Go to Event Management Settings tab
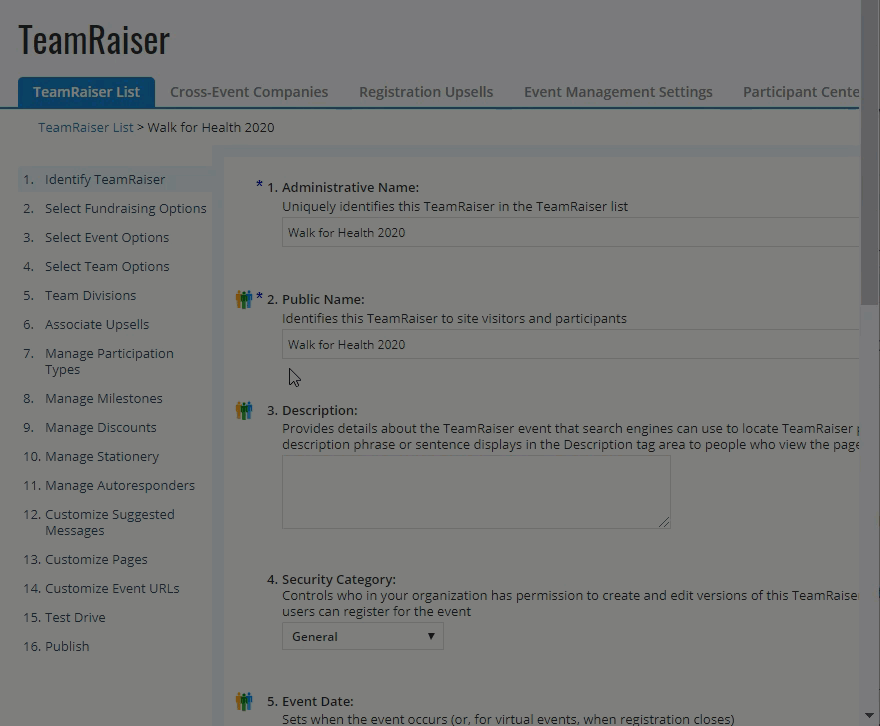The height and width of the screenshot is (726, 880). [618, 92]
